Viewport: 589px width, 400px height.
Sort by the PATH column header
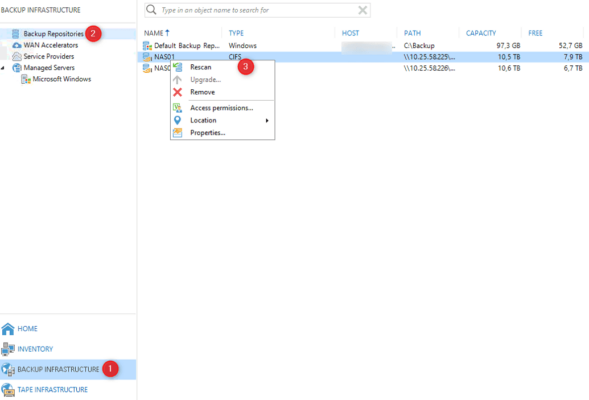pyautogui.click(x=412, y=33)
